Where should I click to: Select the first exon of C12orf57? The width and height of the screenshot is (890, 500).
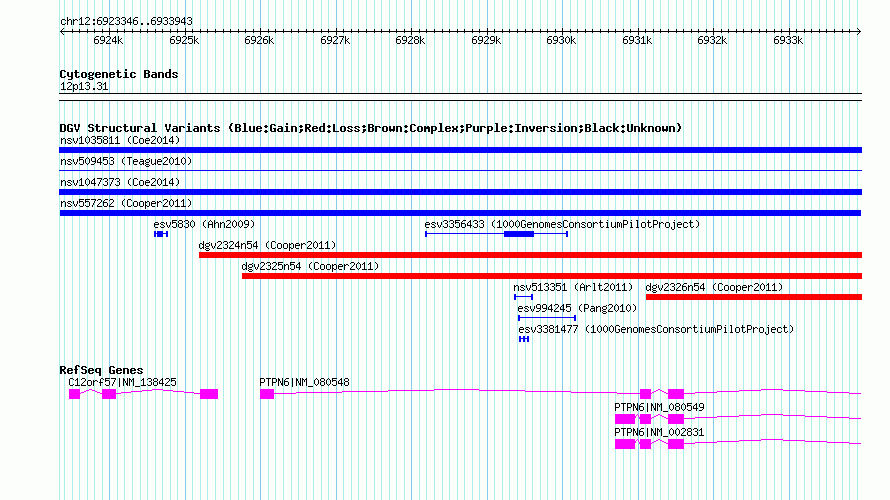pos(74,394)
